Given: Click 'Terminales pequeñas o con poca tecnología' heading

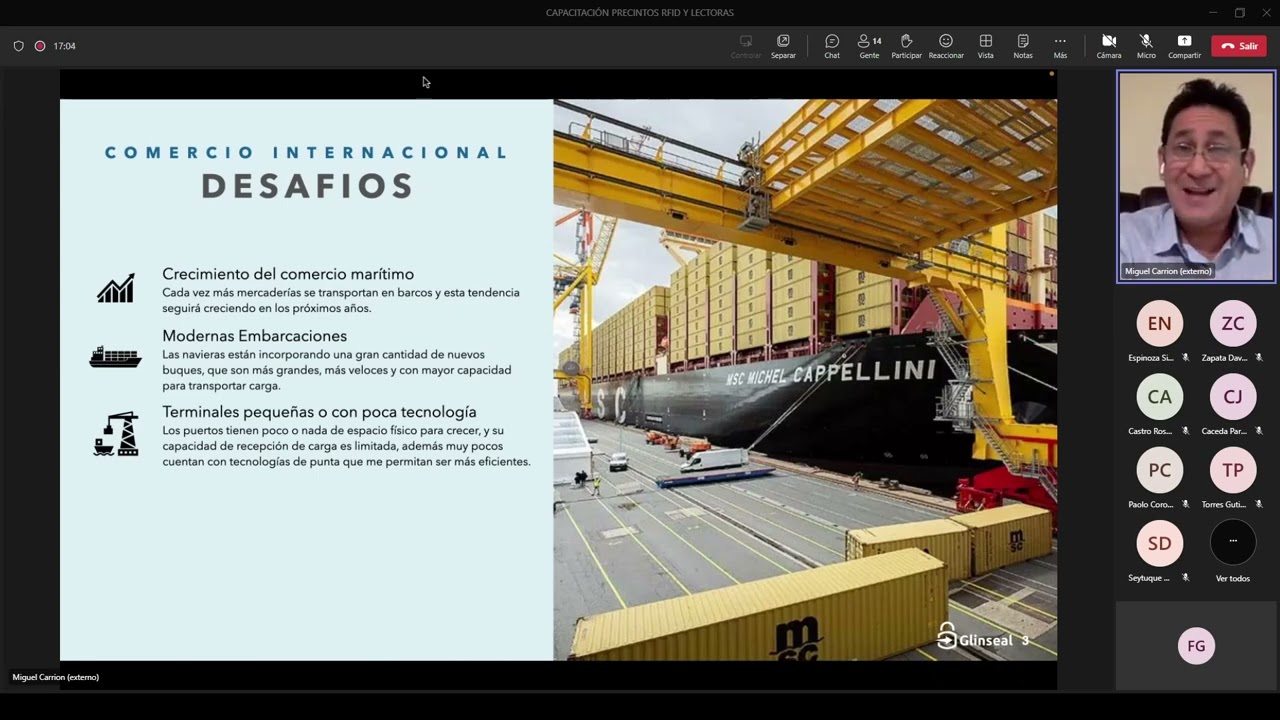Looking at the screenshot, I should pyautogui.click(x=320, y=412).
